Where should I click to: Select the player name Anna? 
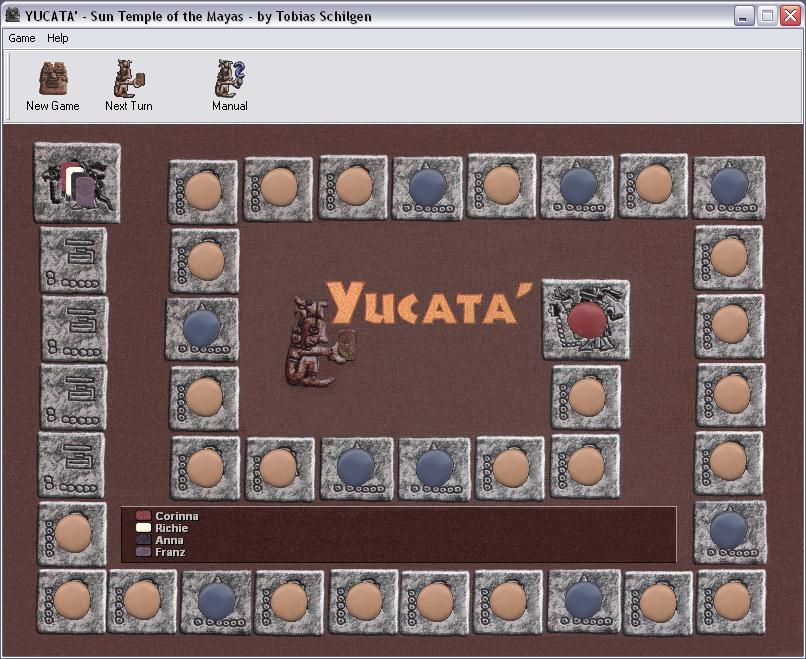coord(169,540)
